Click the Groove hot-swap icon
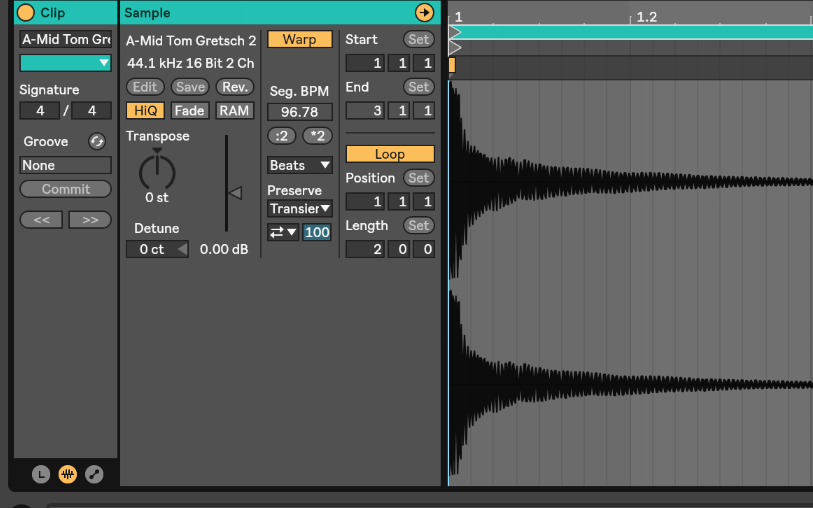Viewport: 813px width, 508px height. pyautogui.click(x=97, y=141)
